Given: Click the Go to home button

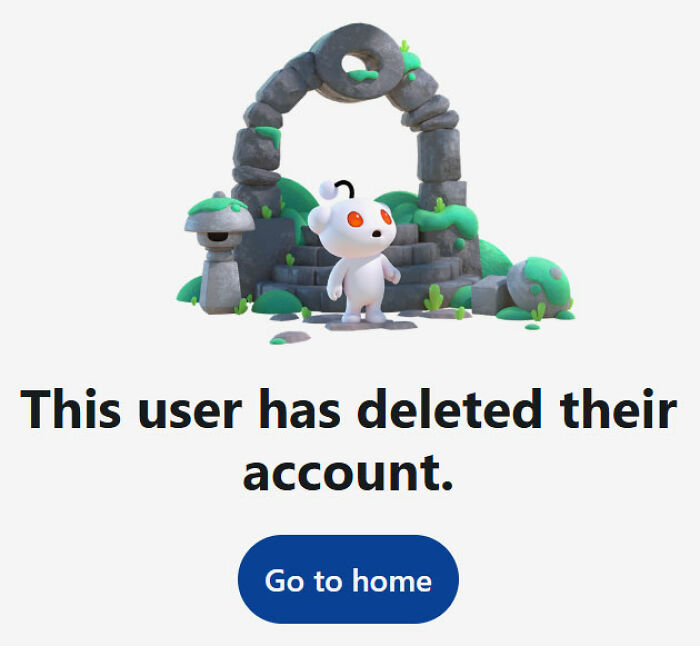Looking at the screenshot, I should (x=348, y=579).
